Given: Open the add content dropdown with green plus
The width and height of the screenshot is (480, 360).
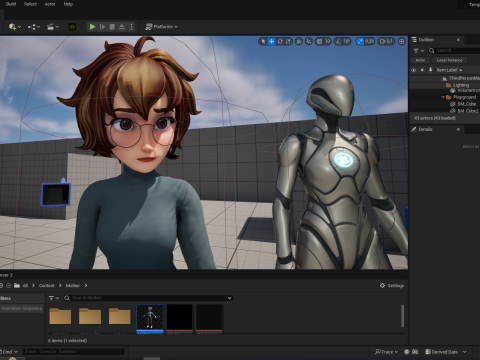Looking at the screenshot, I should [15, 27].
